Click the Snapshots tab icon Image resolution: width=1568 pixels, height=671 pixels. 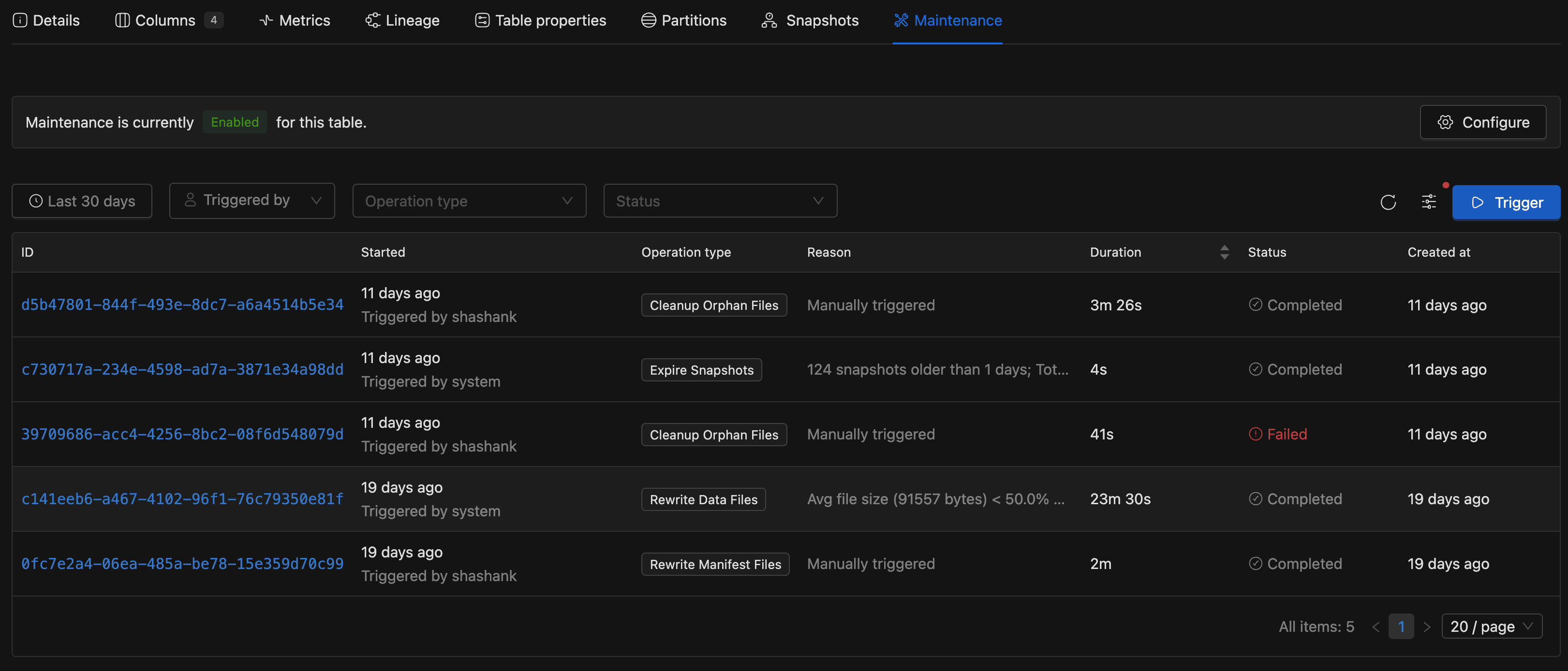tap(769, 20)
